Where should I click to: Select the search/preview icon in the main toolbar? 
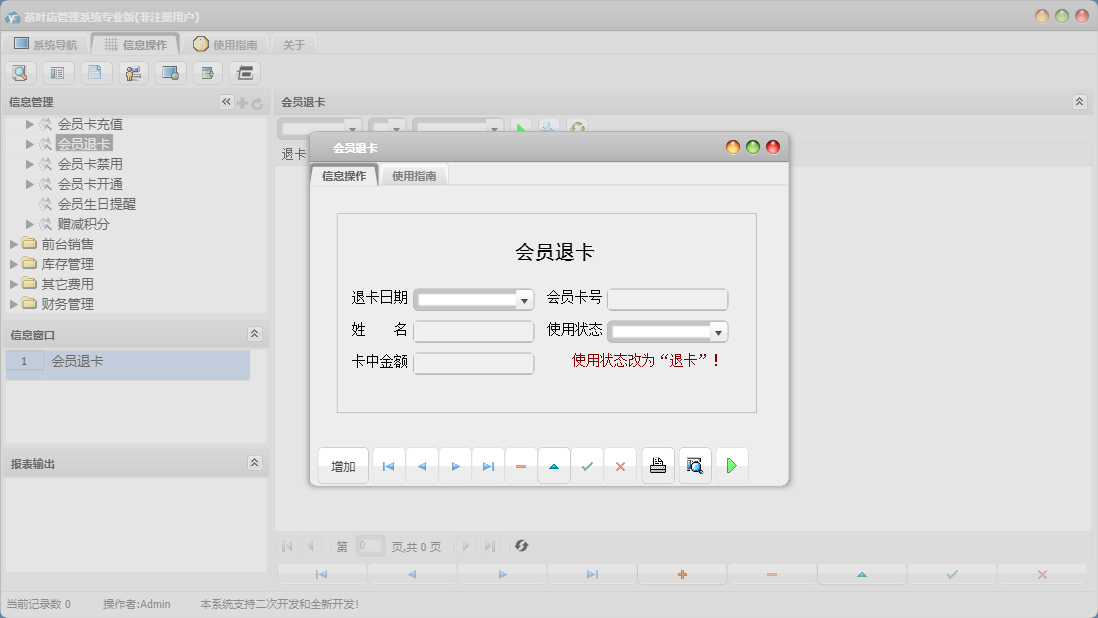[x=20, y=72]
